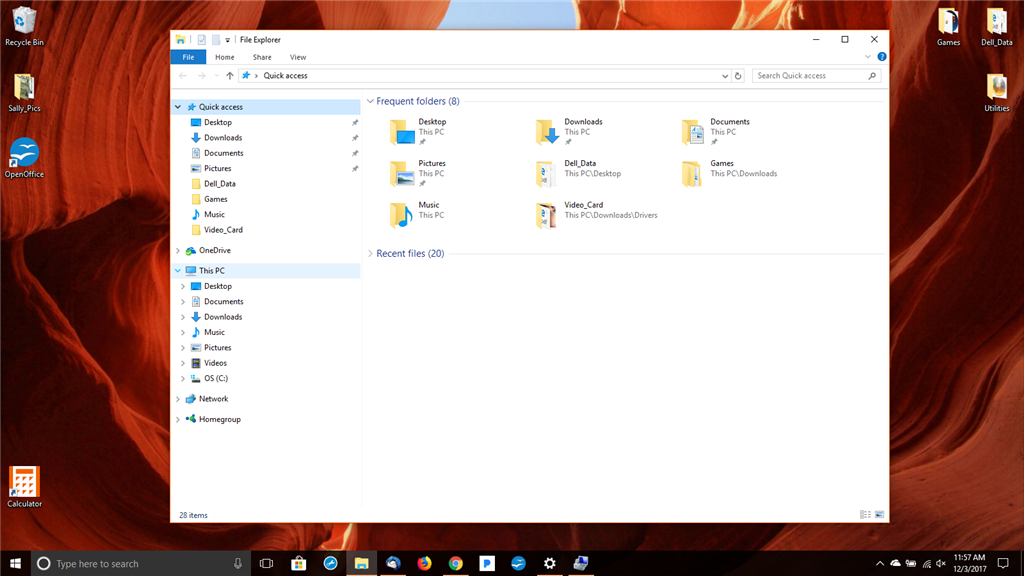Switch to large thumbnails view in status bar

880,513
